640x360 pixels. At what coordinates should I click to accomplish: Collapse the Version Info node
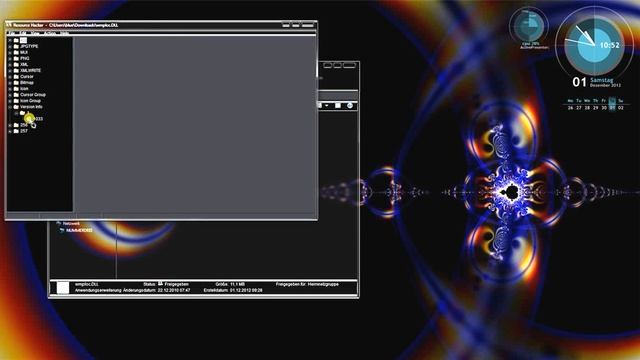tap(10, 107)
